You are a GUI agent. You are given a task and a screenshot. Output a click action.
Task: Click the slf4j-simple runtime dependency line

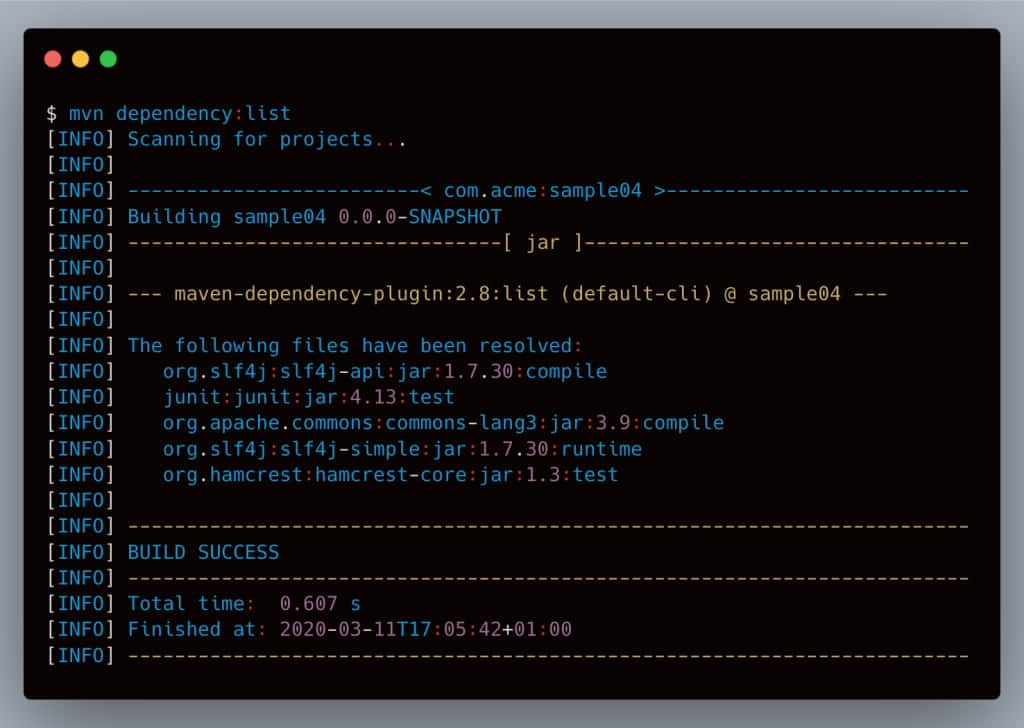(402, 449)
